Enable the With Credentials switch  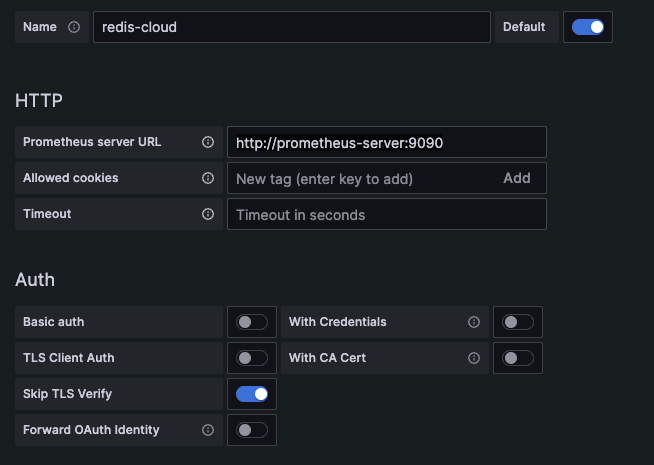click(518, 322)
